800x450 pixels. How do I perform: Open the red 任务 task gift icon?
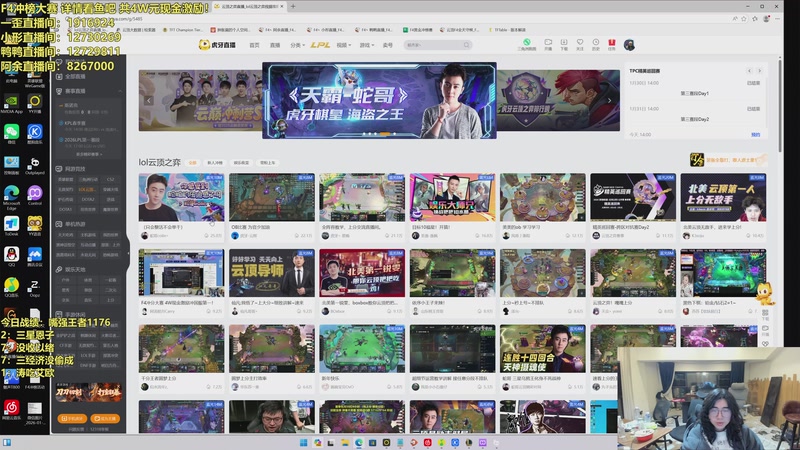[x=611, y=44]
